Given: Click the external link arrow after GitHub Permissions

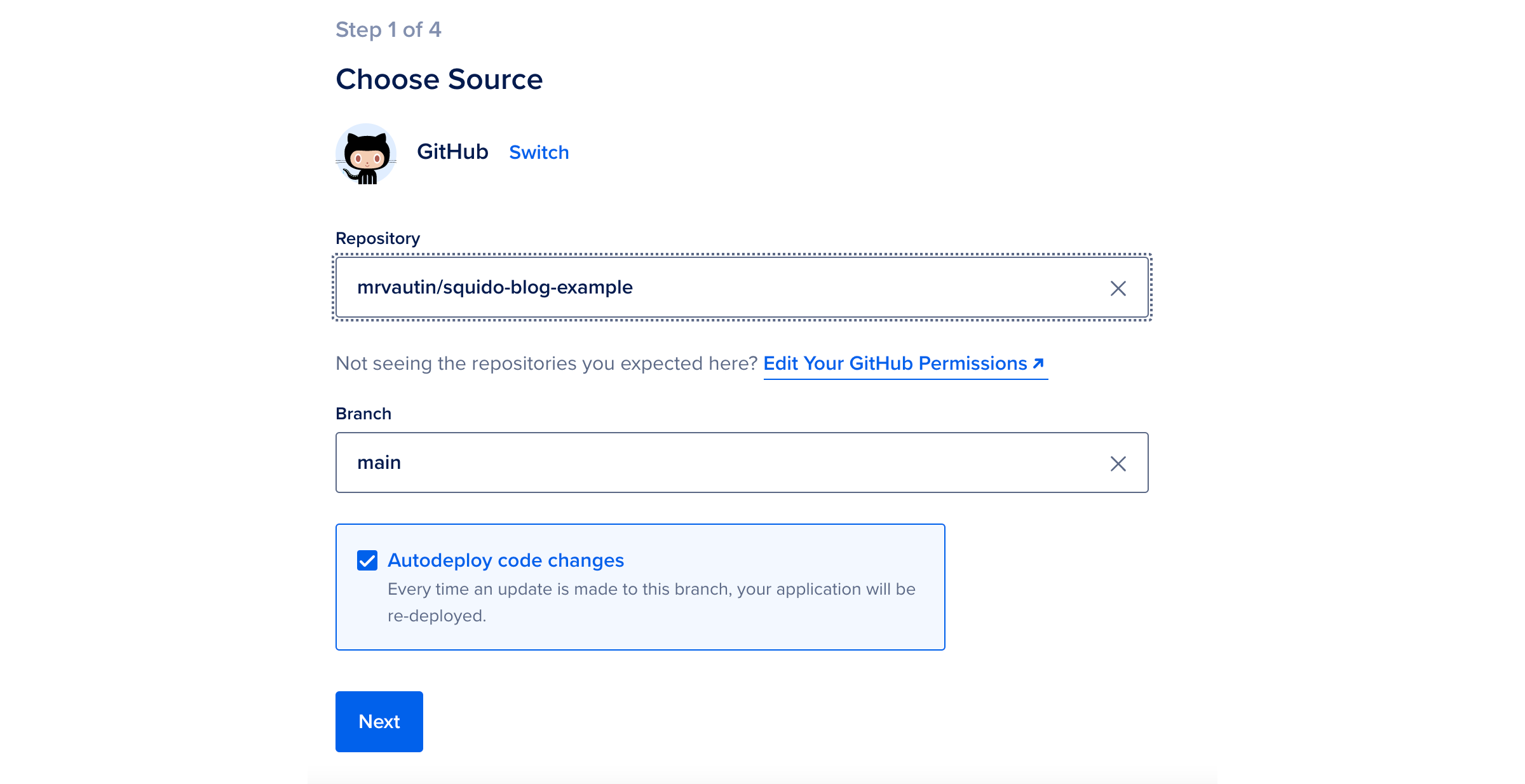Looking at the screenshot, I should (1038, 363).
